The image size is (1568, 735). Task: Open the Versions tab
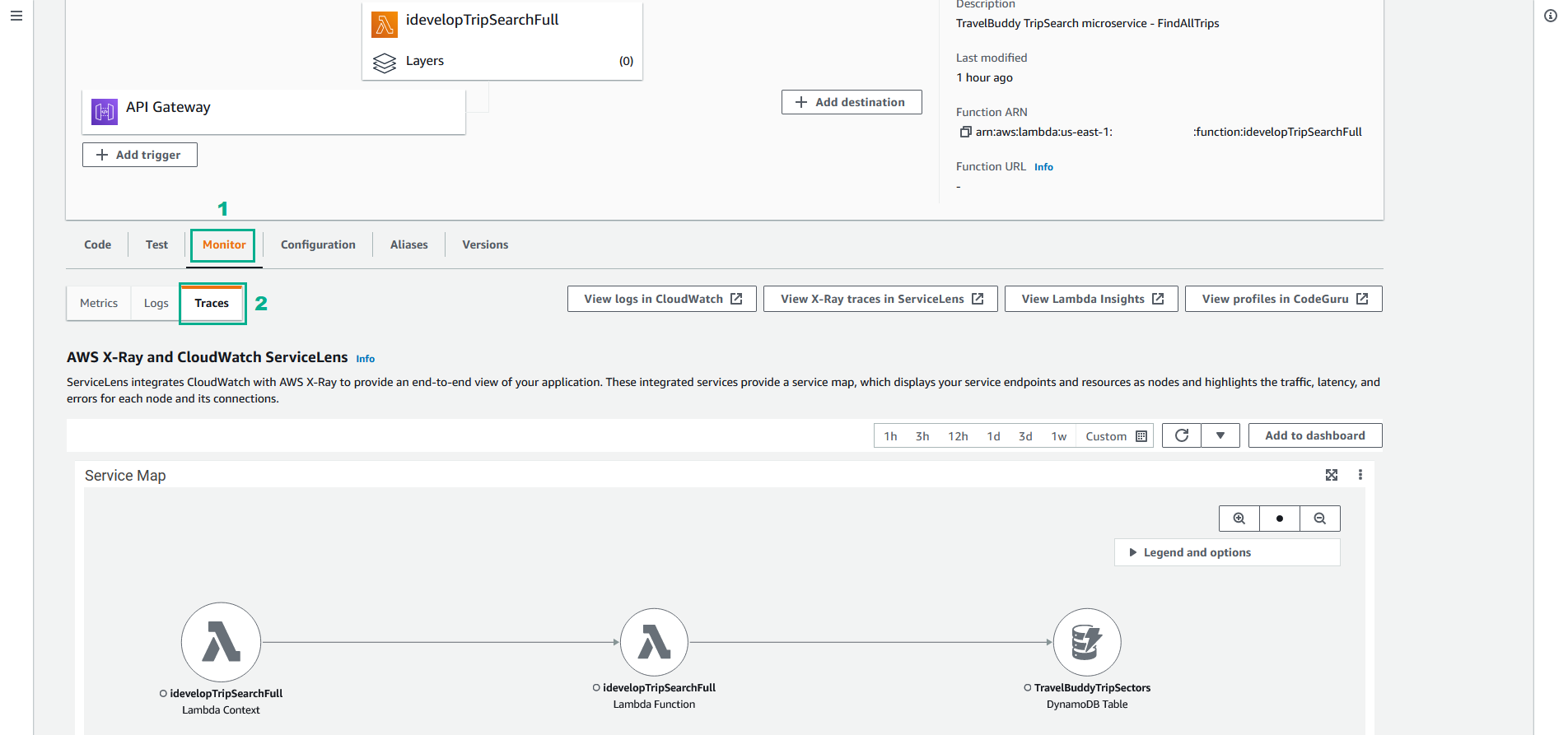pyautogui.click(x=485, y=244)
